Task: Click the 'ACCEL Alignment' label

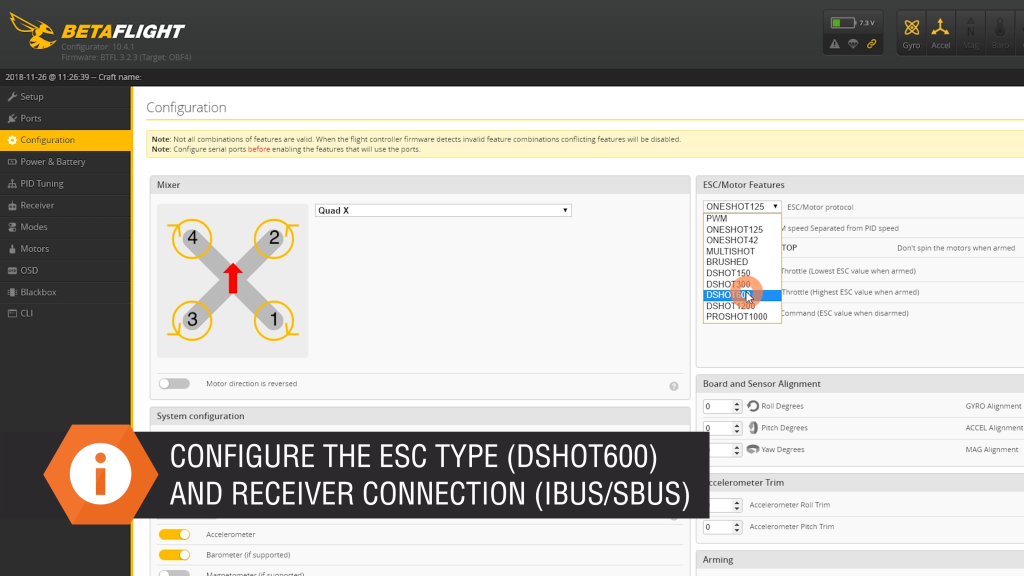Action: coord(994,428)
